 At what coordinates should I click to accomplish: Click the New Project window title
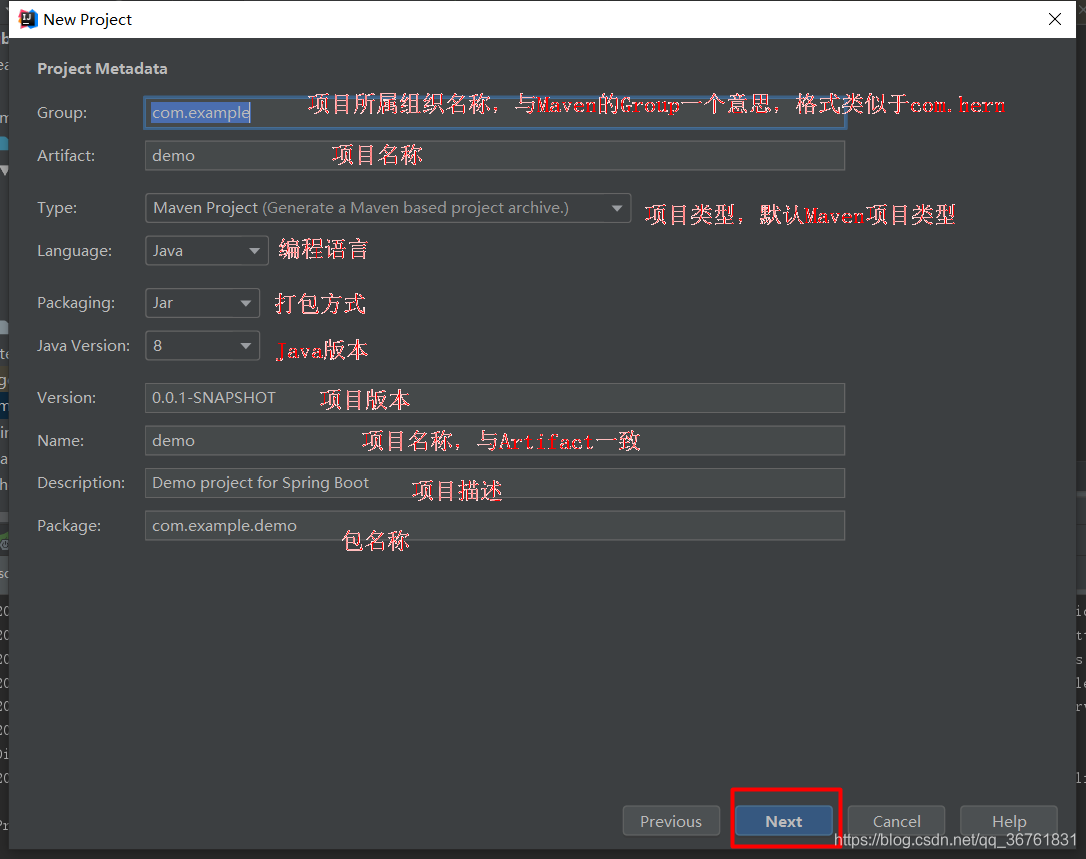[87, 19]
